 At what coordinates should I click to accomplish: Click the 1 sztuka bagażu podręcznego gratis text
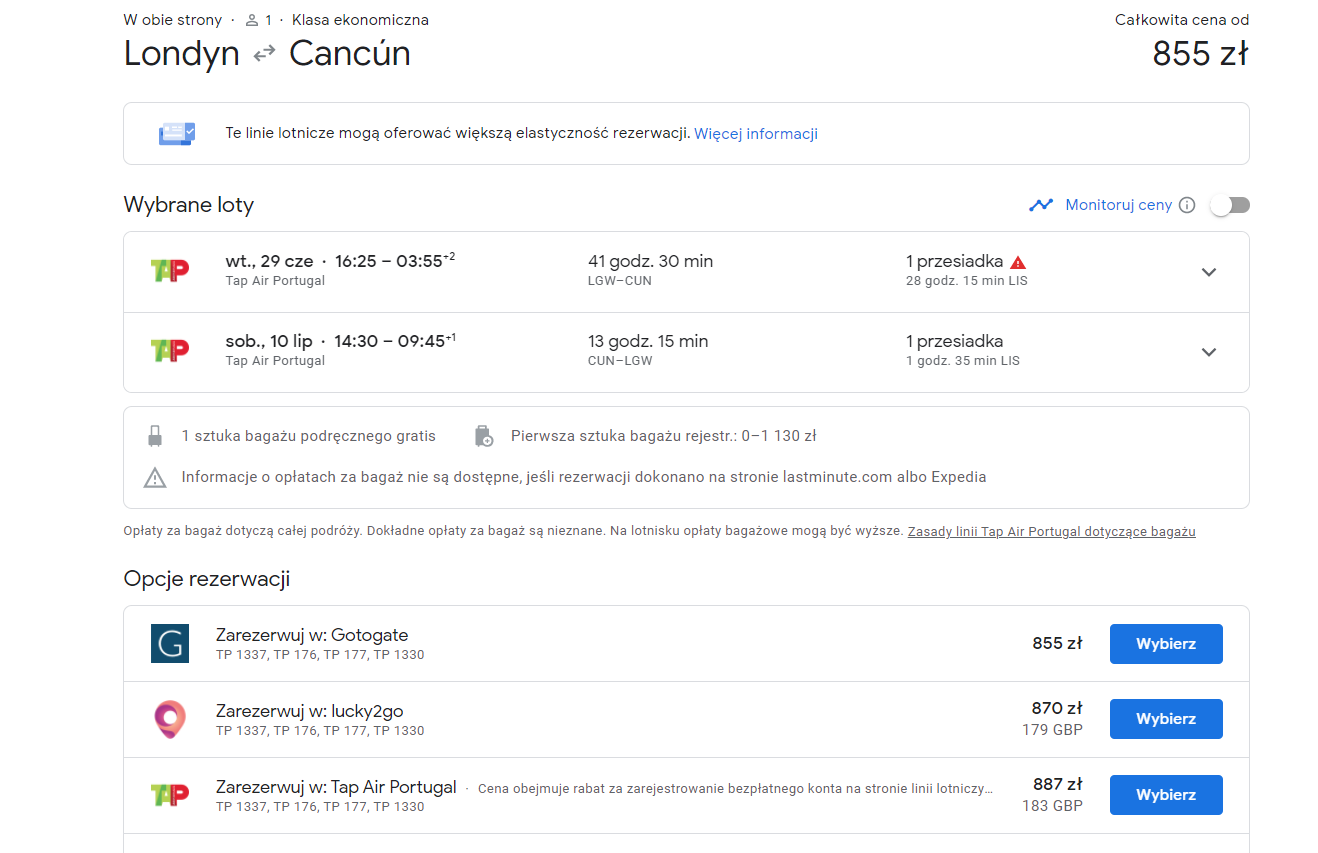point(309,436)
